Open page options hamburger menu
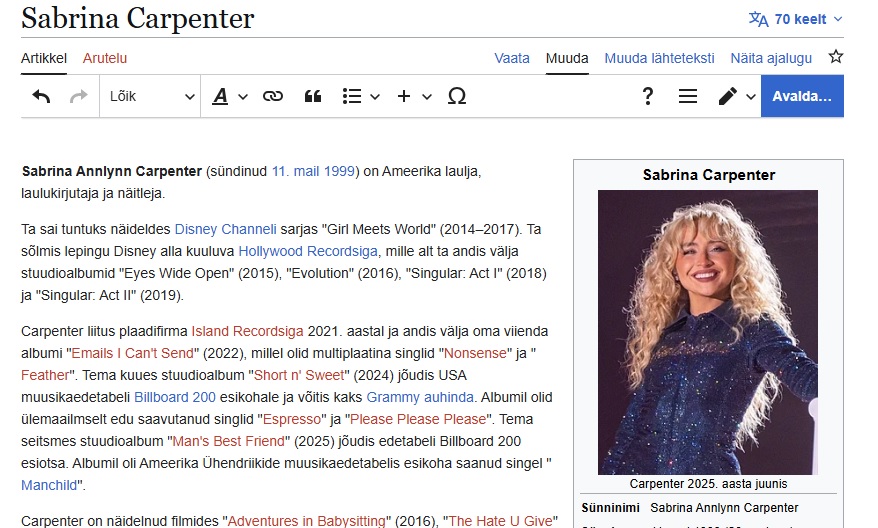 point(687,96)
